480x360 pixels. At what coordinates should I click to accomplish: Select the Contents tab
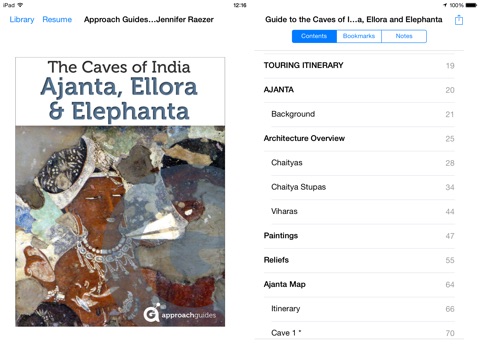[x=314, y=36]
